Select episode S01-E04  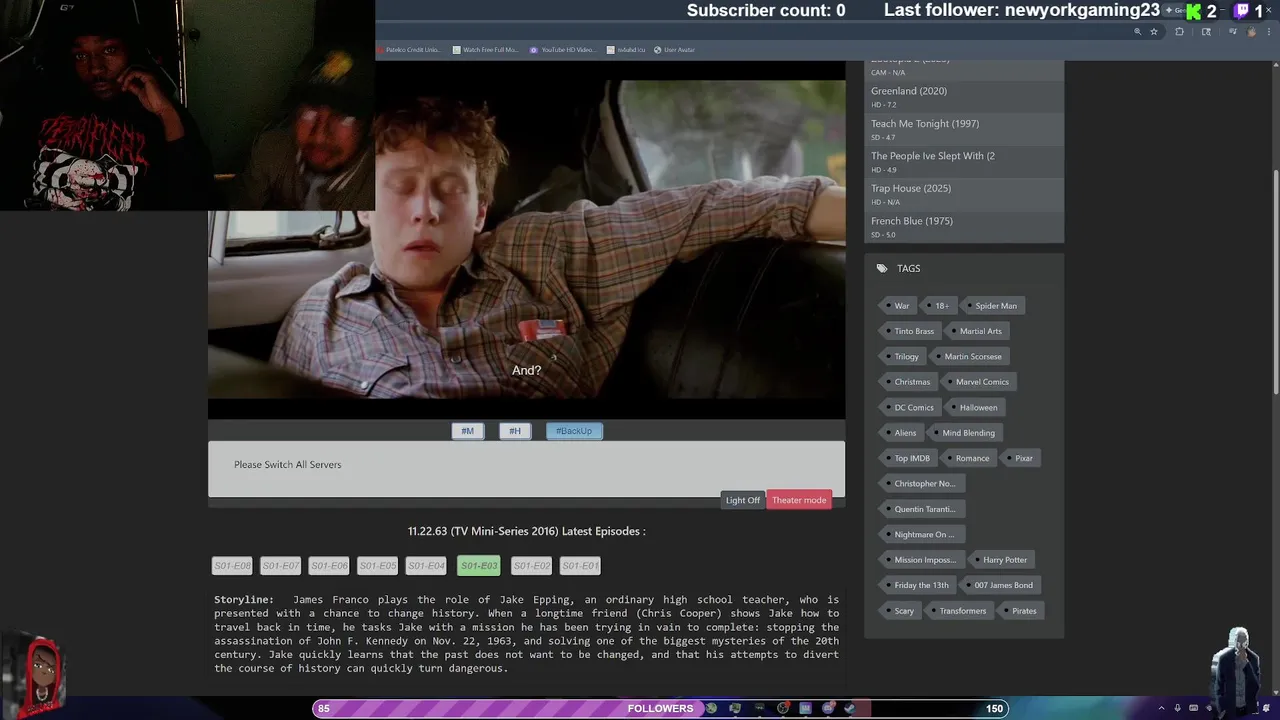(426, 566)
